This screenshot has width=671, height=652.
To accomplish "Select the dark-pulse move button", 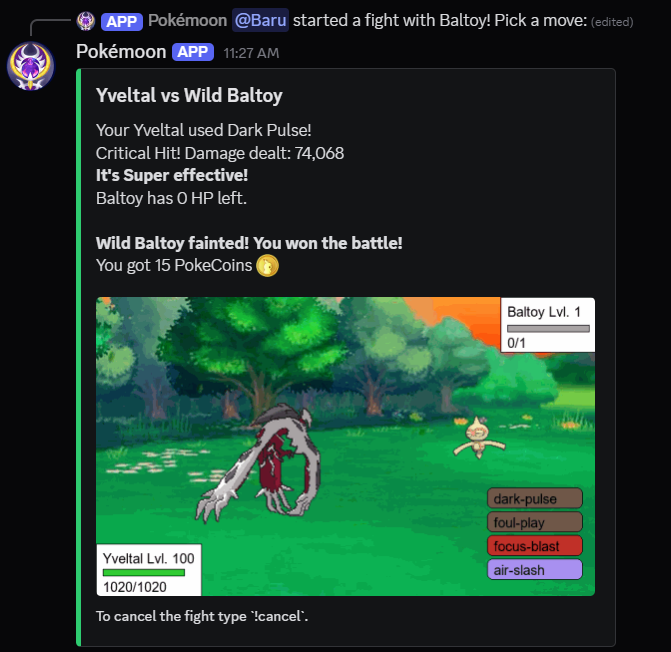I will point(535,498).
